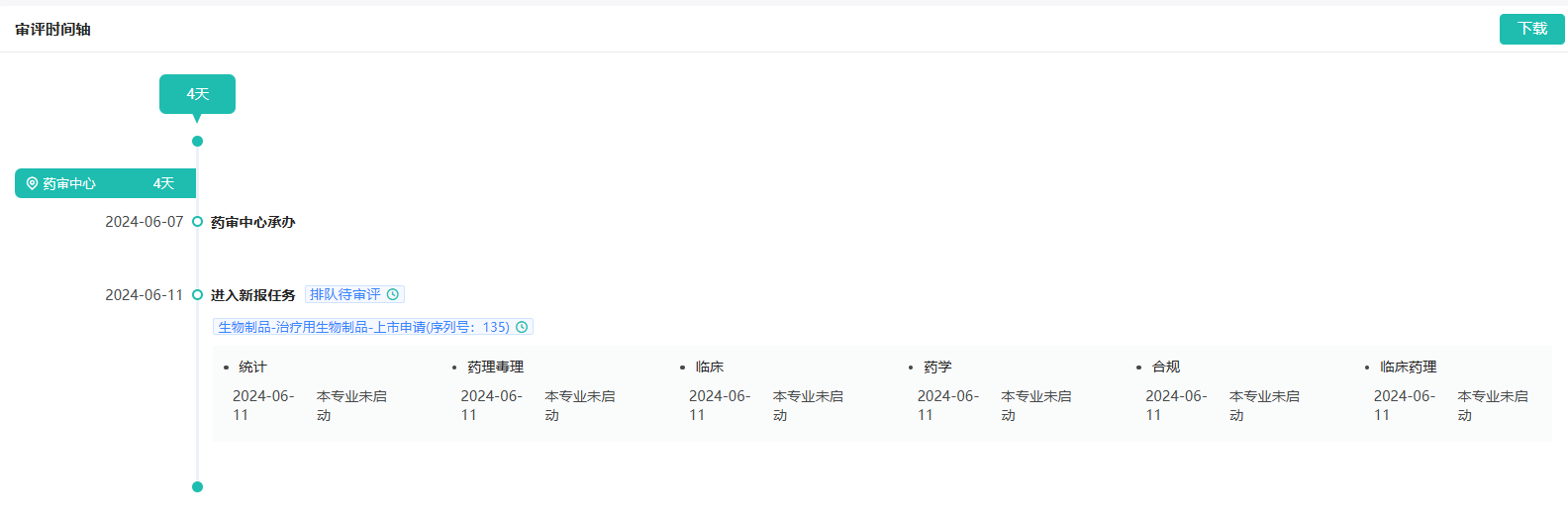Select the 药审中心 stage bar

click(105, 183)
